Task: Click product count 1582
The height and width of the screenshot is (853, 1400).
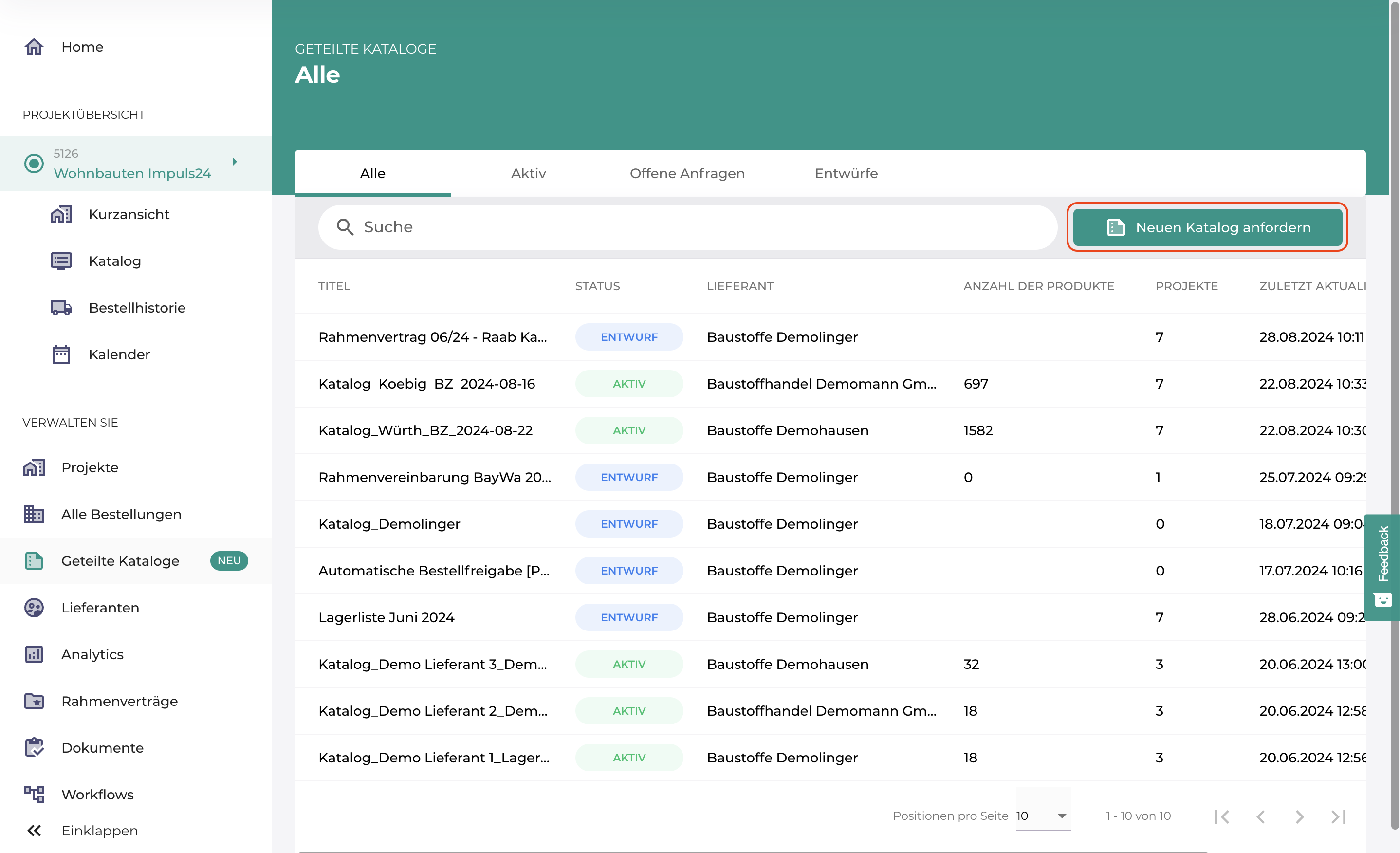Action: point(978,430)
